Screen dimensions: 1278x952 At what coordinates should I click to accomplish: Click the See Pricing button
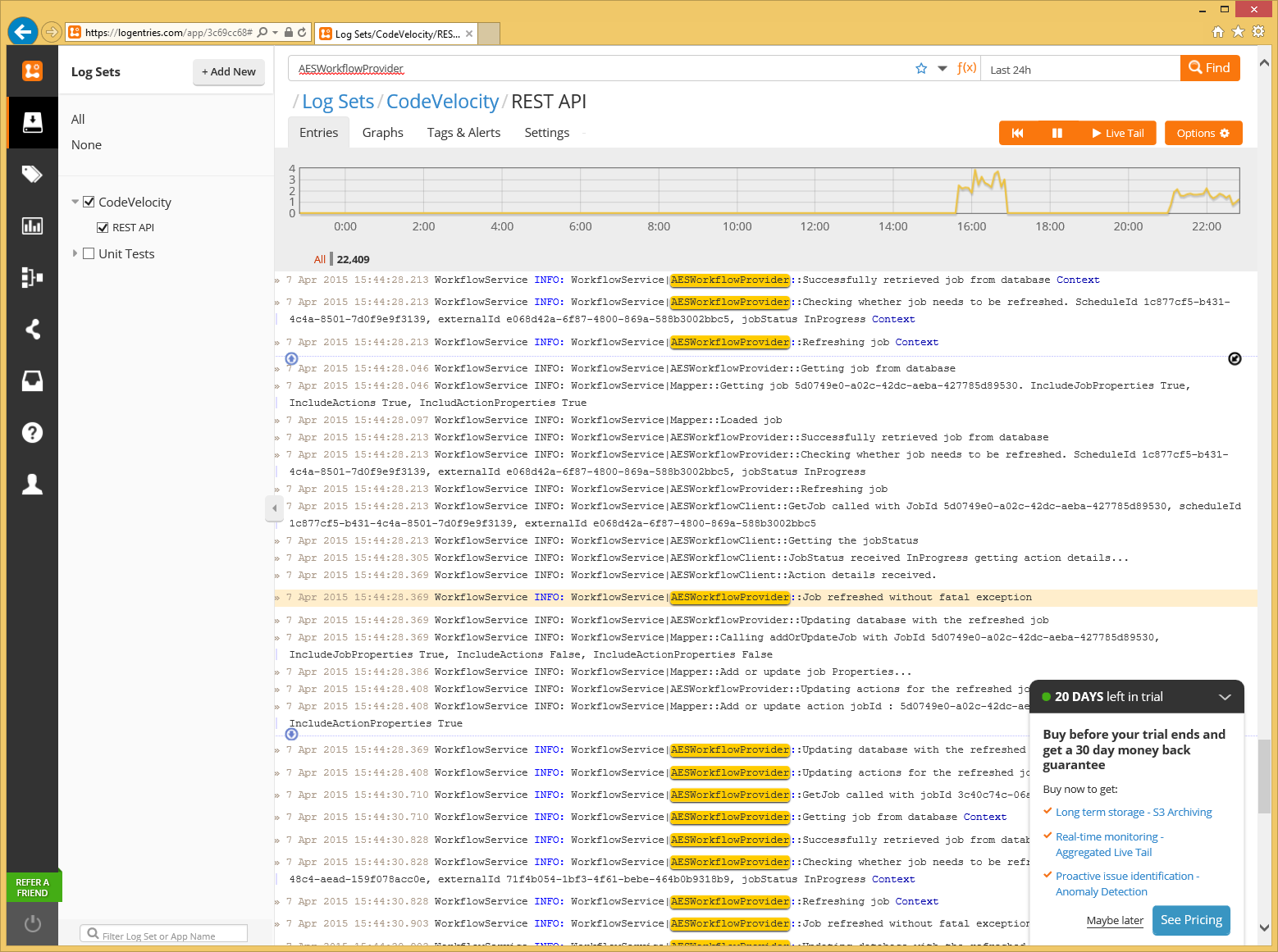click(1191, 920)
